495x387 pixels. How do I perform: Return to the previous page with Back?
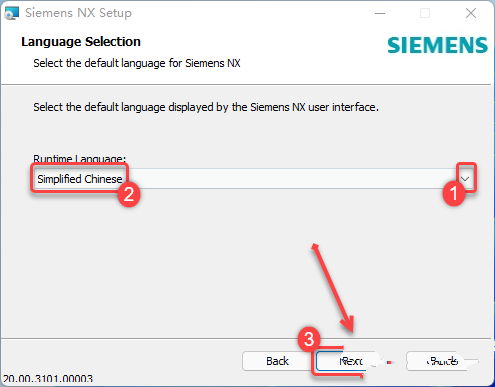tap(277, 361)
